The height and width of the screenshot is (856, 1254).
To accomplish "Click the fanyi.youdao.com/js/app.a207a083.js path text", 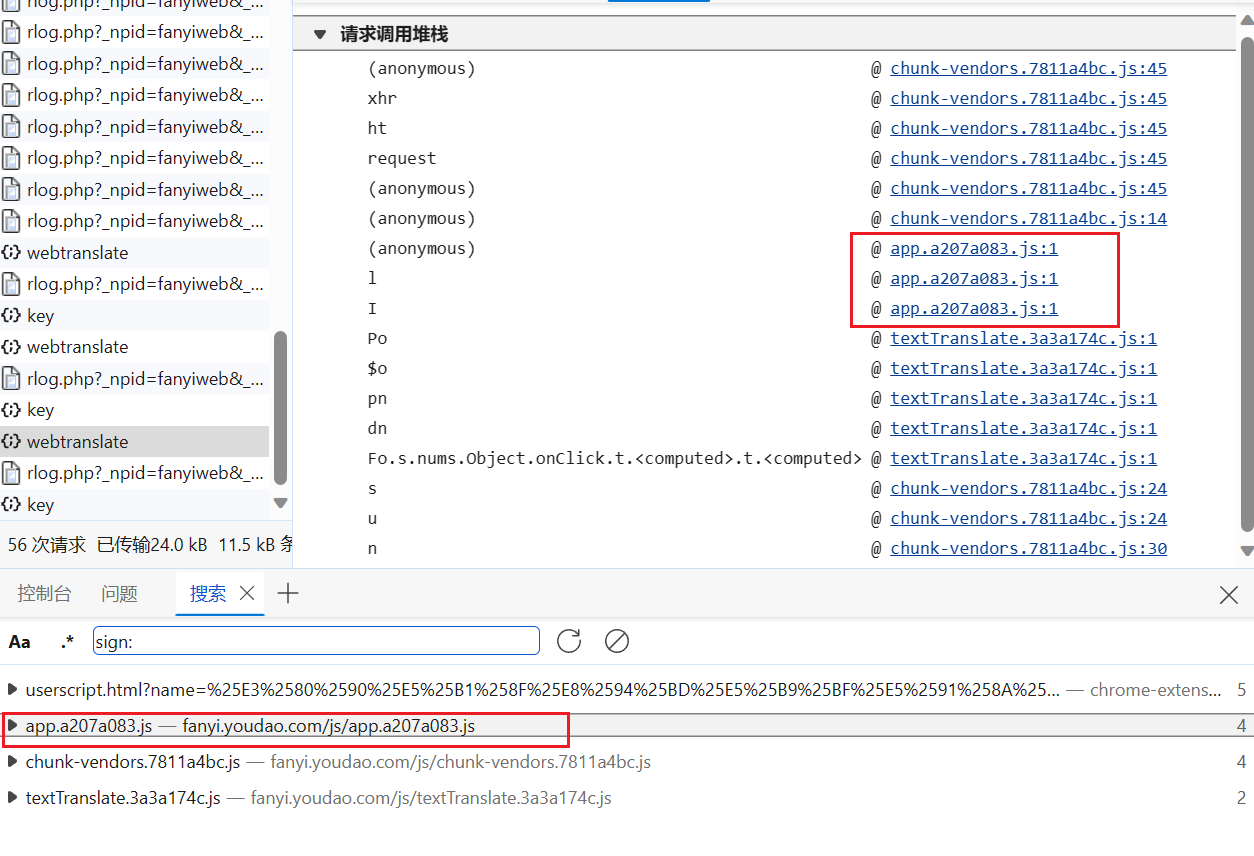I will tap(329, 726).
